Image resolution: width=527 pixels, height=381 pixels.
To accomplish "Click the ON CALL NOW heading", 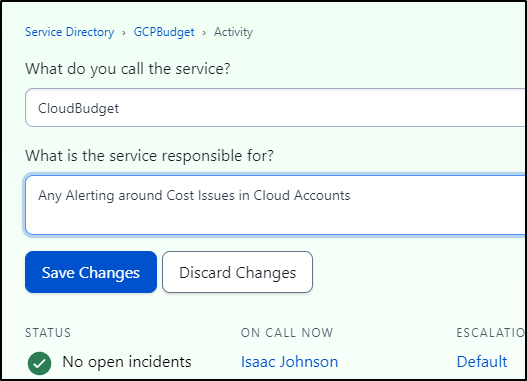I will pyautogui.click(x=287, y=333).
